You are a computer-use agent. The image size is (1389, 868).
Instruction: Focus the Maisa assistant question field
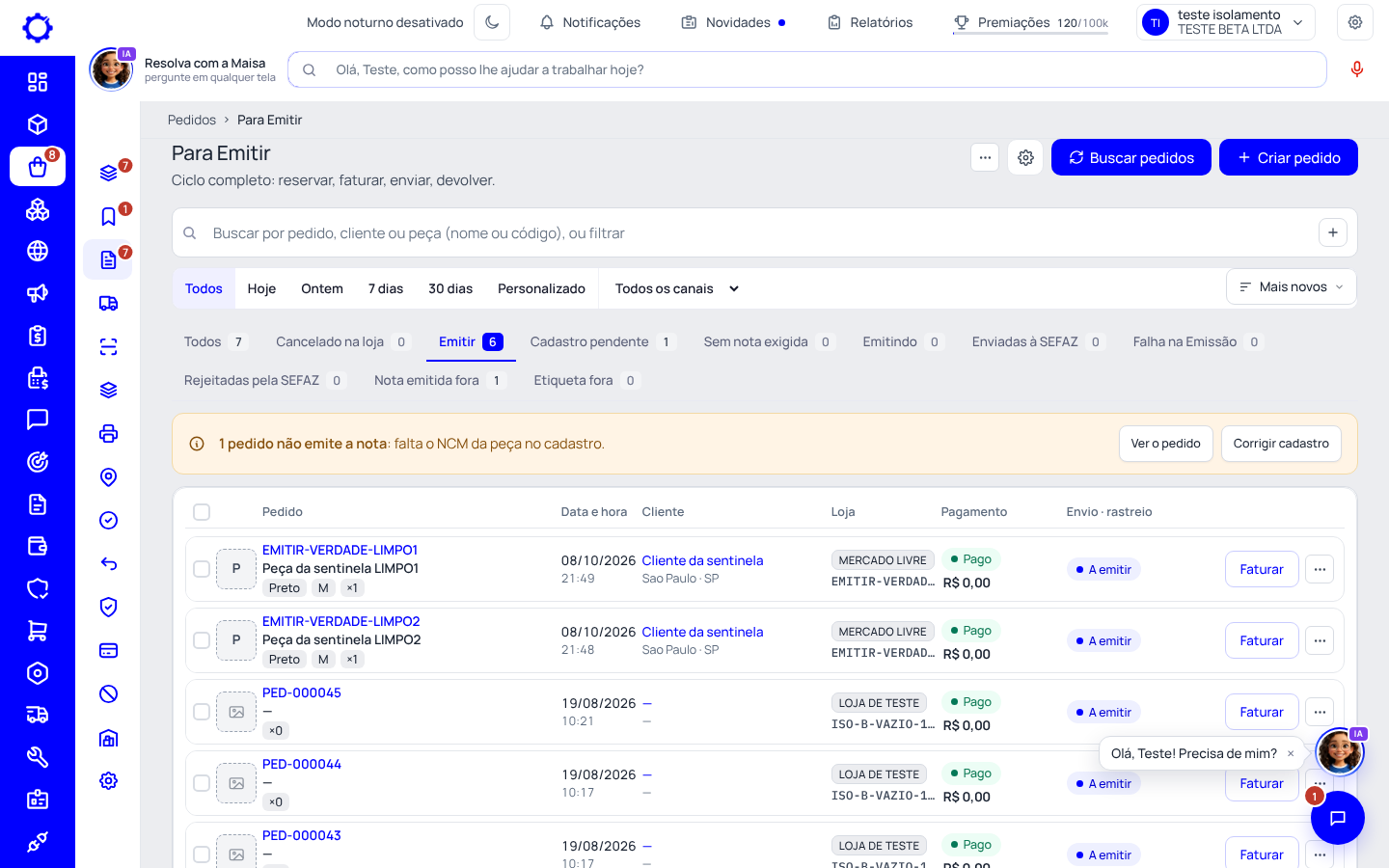[x=807, y=69]
